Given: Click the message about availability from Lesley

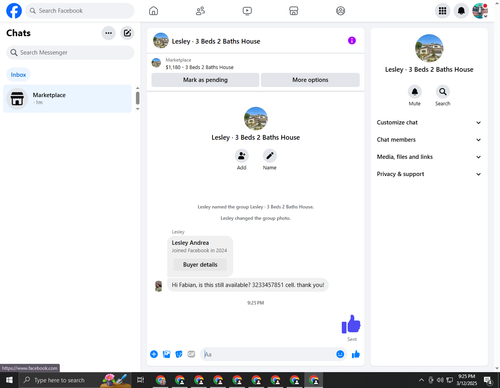Looking at the screenshot, I should pyautogui.click(x=248, y=285).
